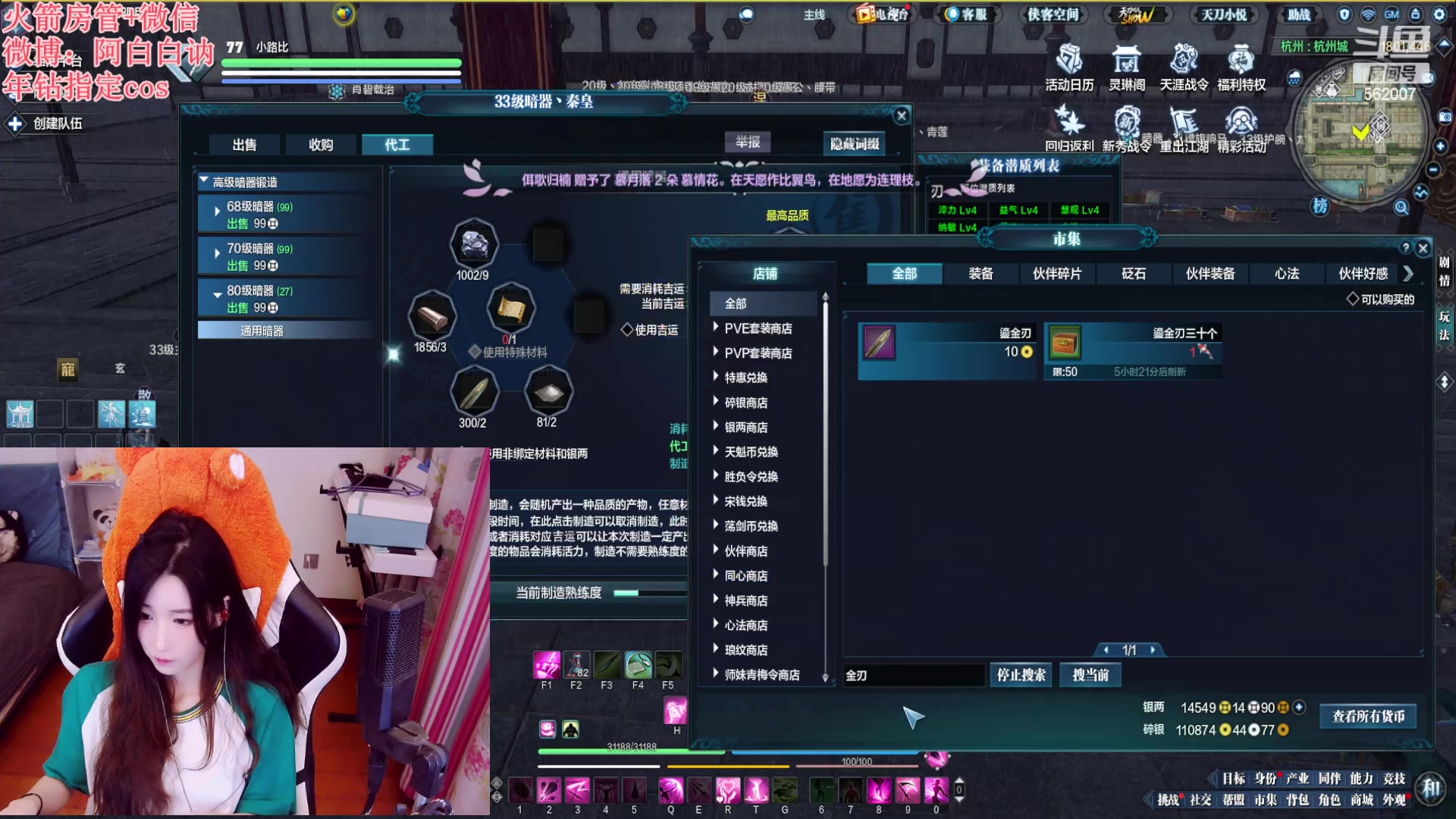Open the 活动日历 activity calendar icon
Viewport: 1456px width, 819px height.
(1069, 59)
